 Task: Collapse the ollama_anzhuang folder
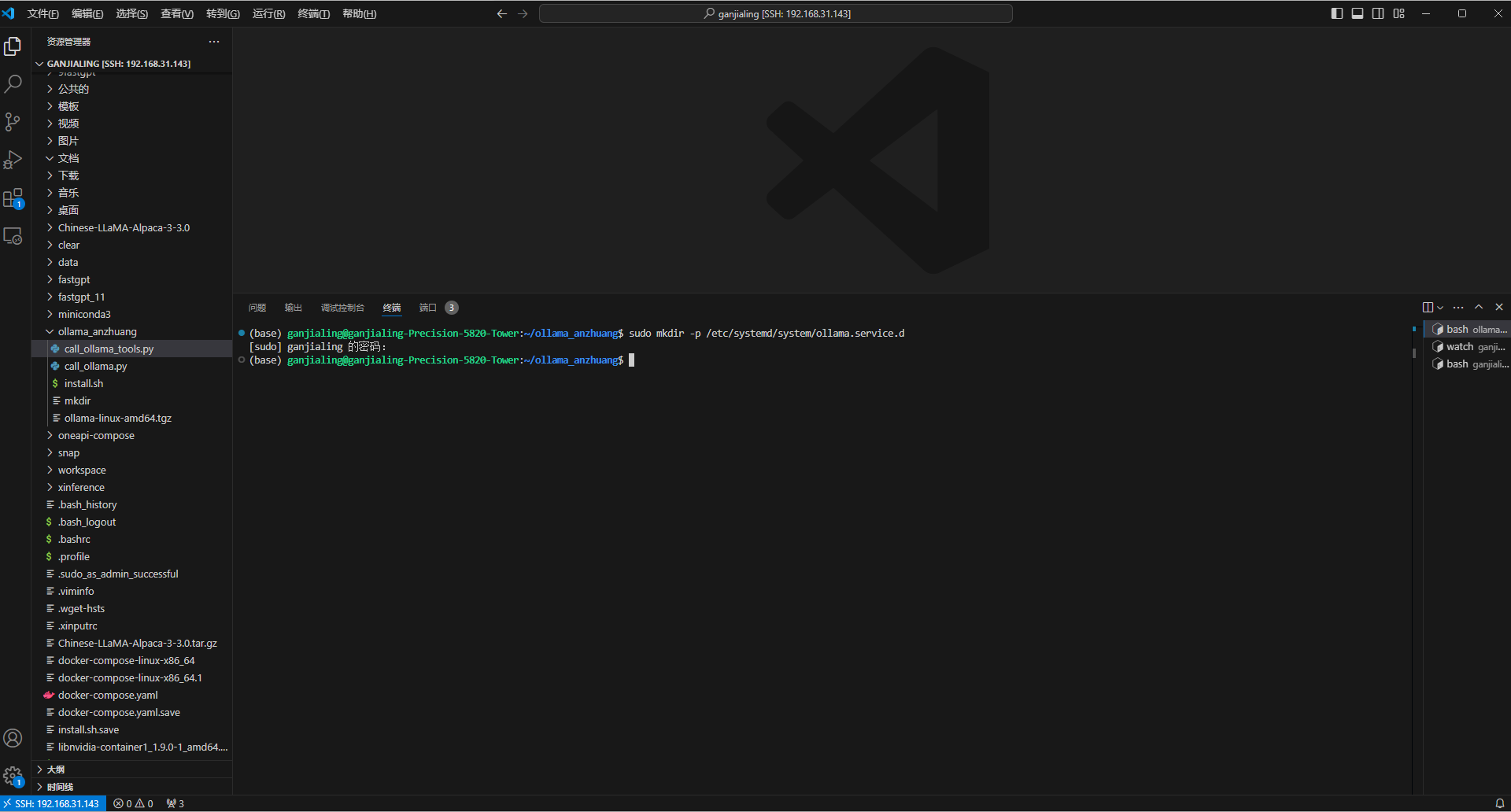pyautogui.click(x=131, y=331)
